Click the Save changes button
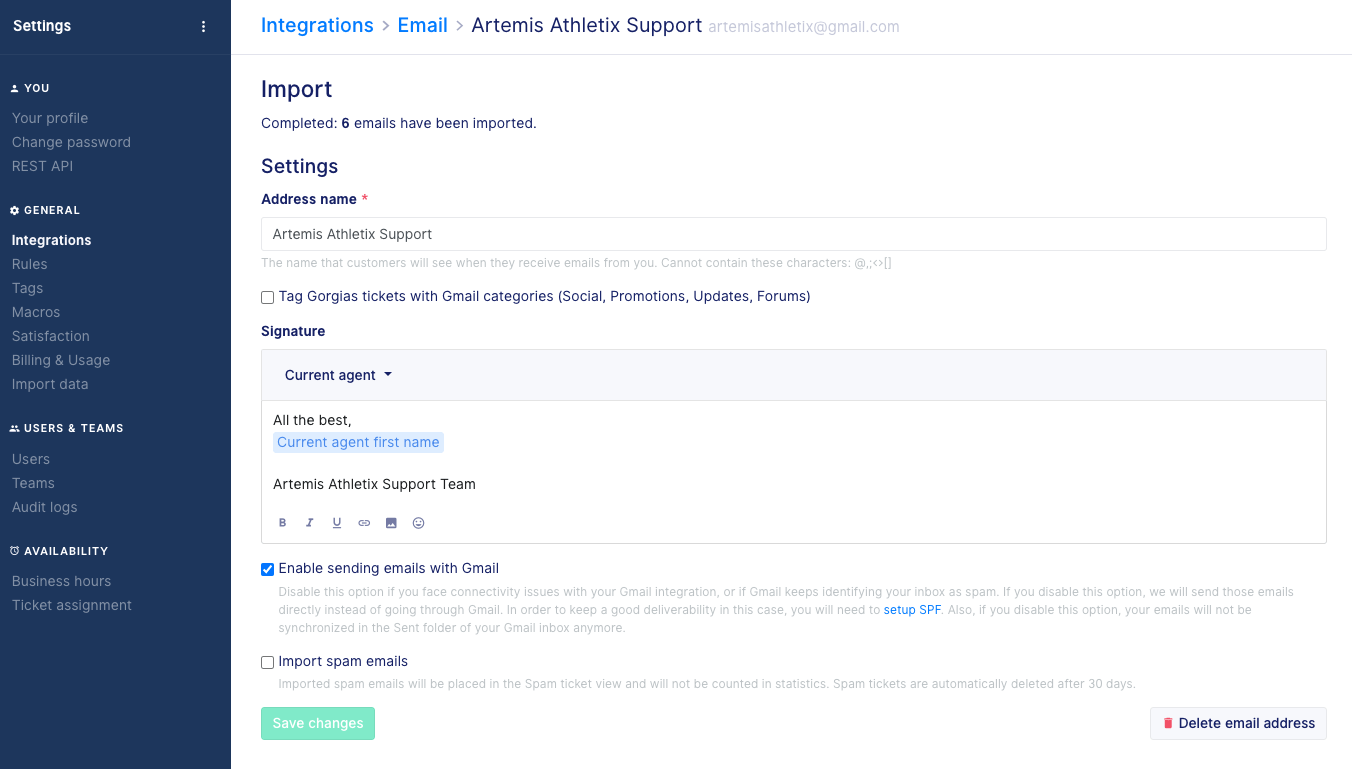1352x769 pixels. (x=318, y=724)
